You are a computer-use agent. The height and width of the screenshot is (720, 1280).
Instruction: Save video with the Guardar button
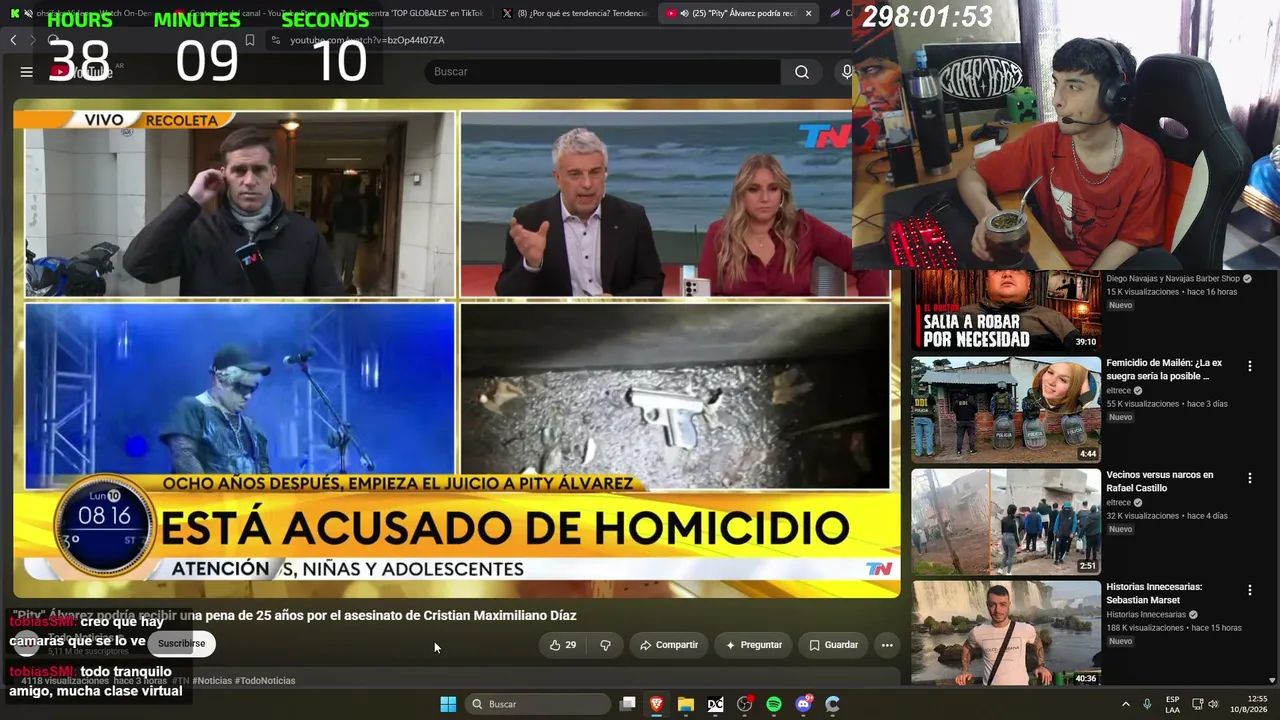833,645
